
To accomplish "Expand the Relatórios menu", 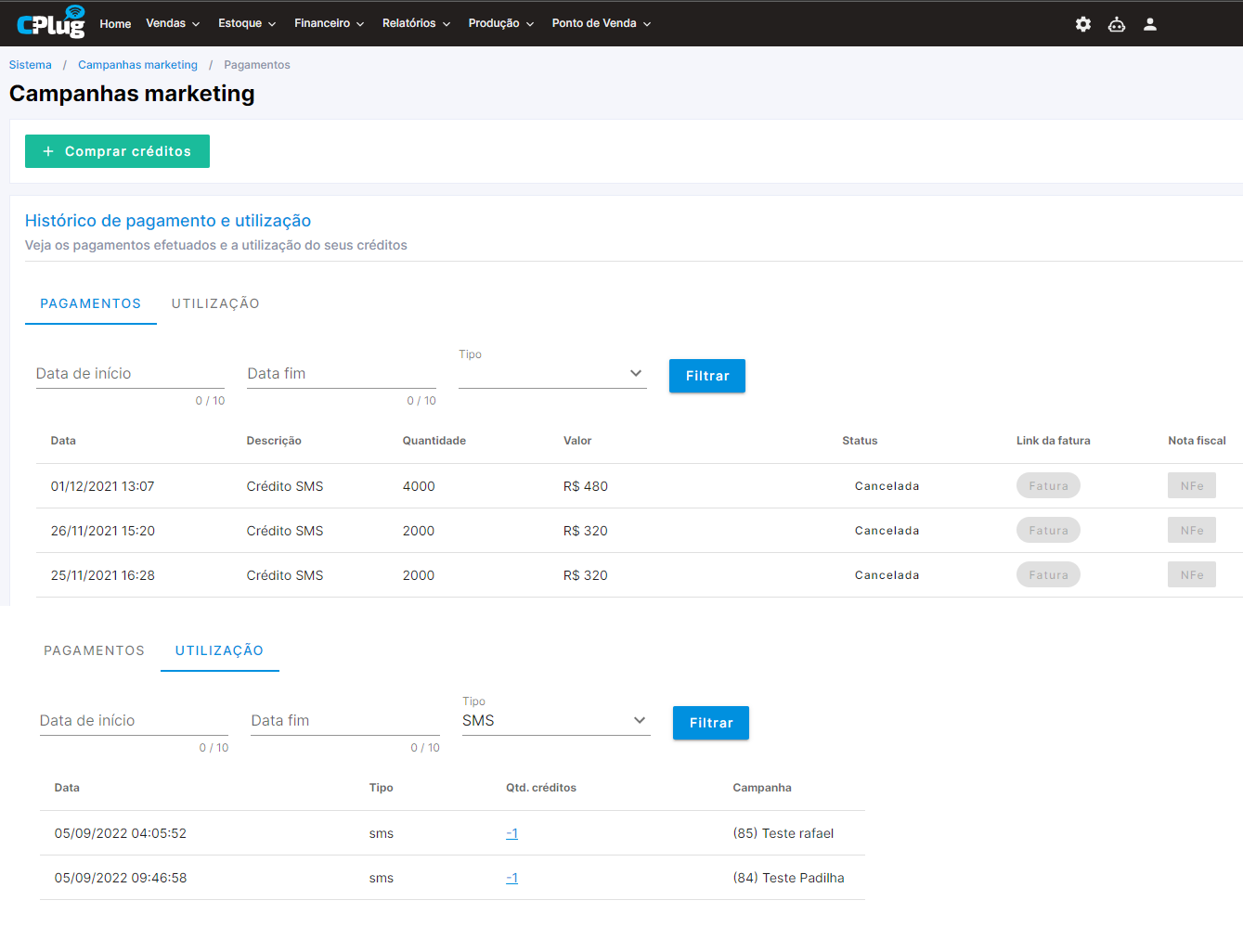I will (x=416, y=23).
